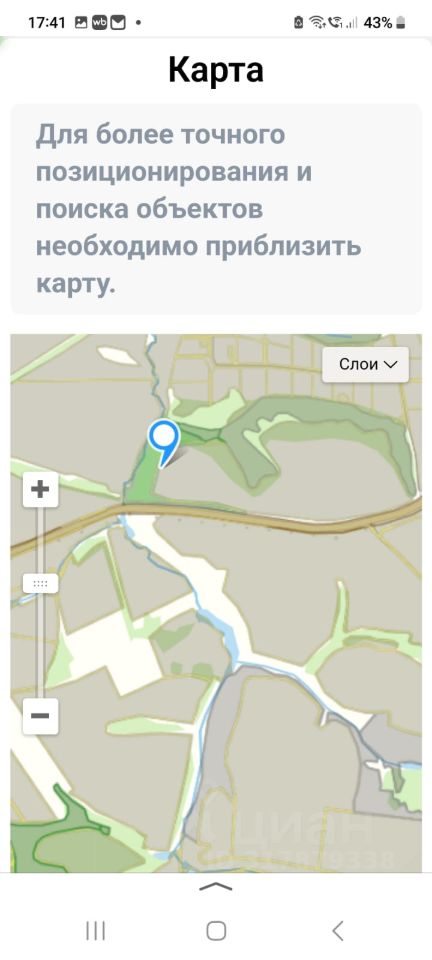This screenshot has height=960, width=432.
Task: Open the Слои layers dropdown
Action: (365, 364)
